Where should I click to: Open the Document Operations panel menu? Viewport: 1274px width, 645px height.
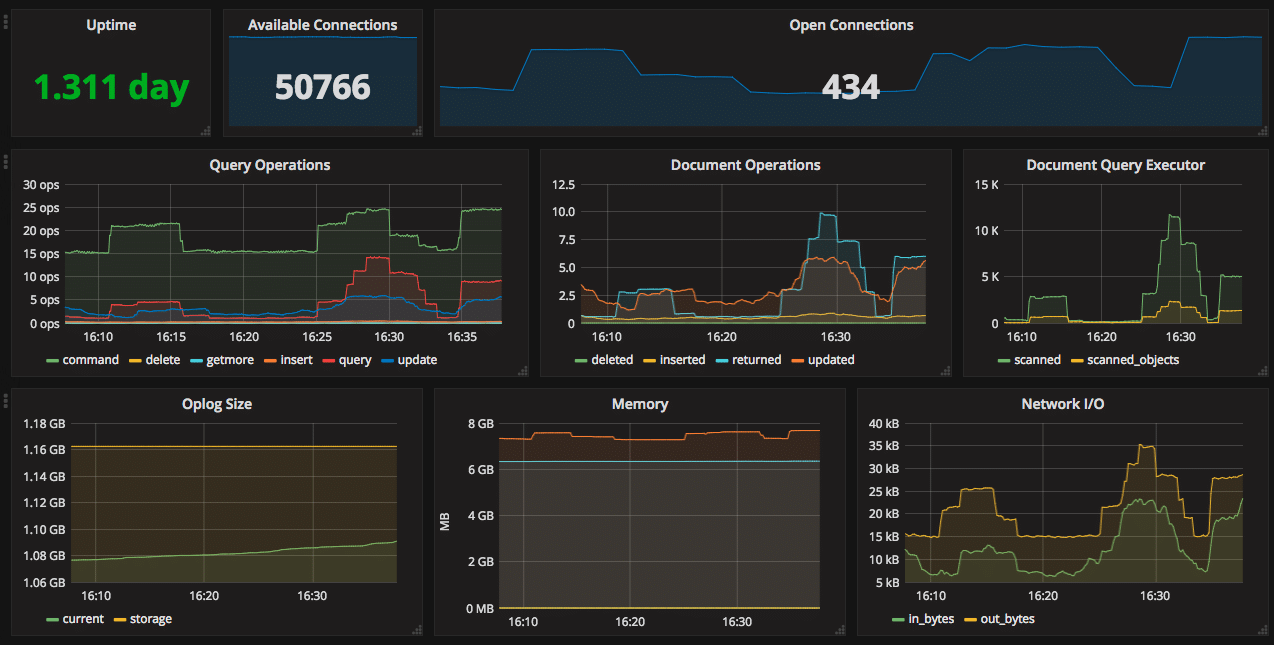pyautogui.click(x=745, y=165)
